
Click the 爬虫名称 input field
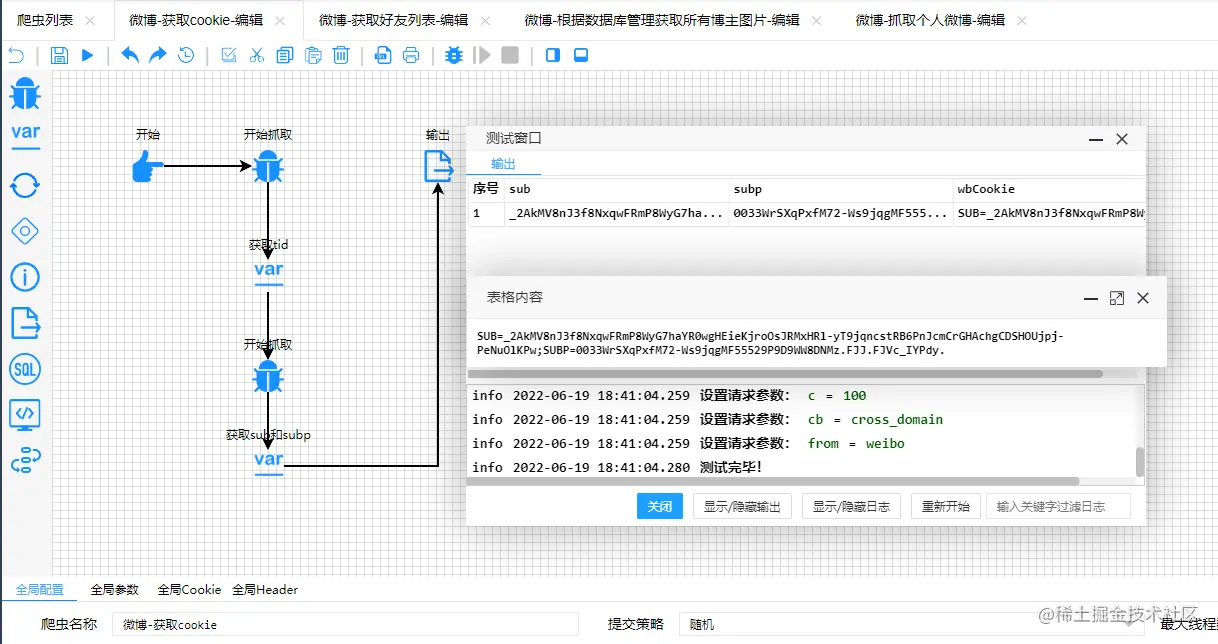pos(345,624)
